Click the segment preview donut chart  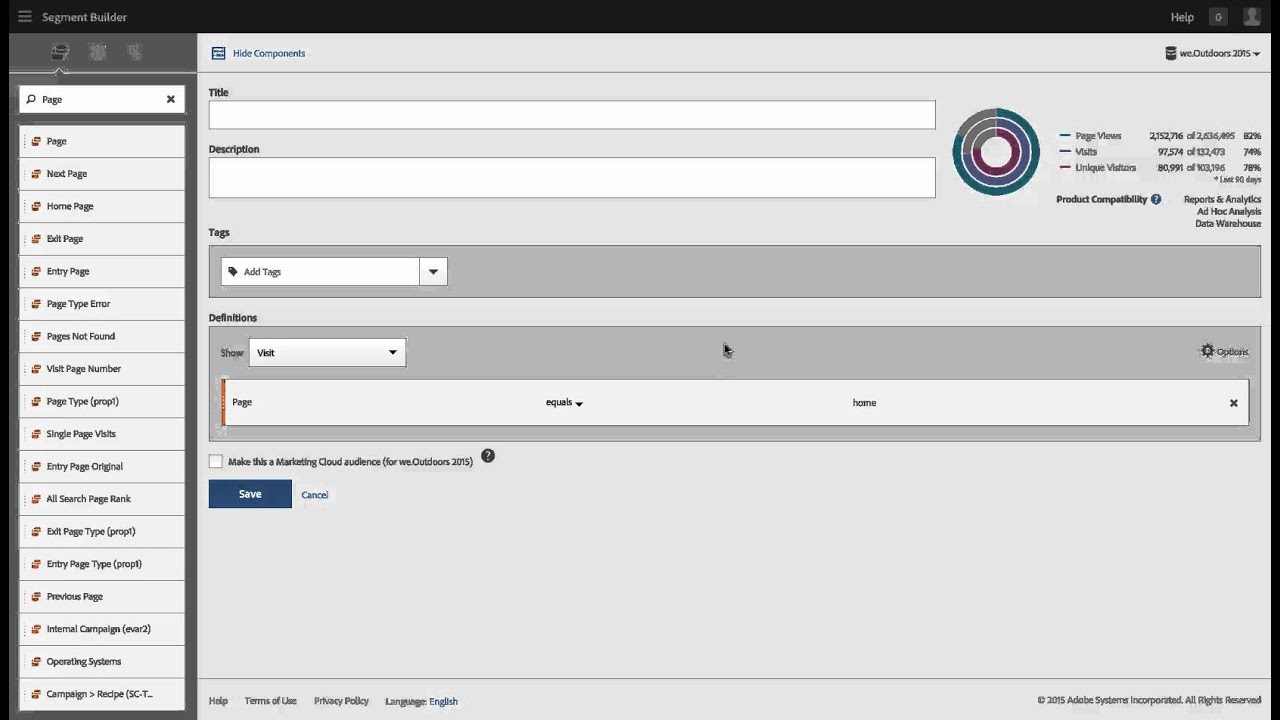pyautogui.click(x=996, y=152)
